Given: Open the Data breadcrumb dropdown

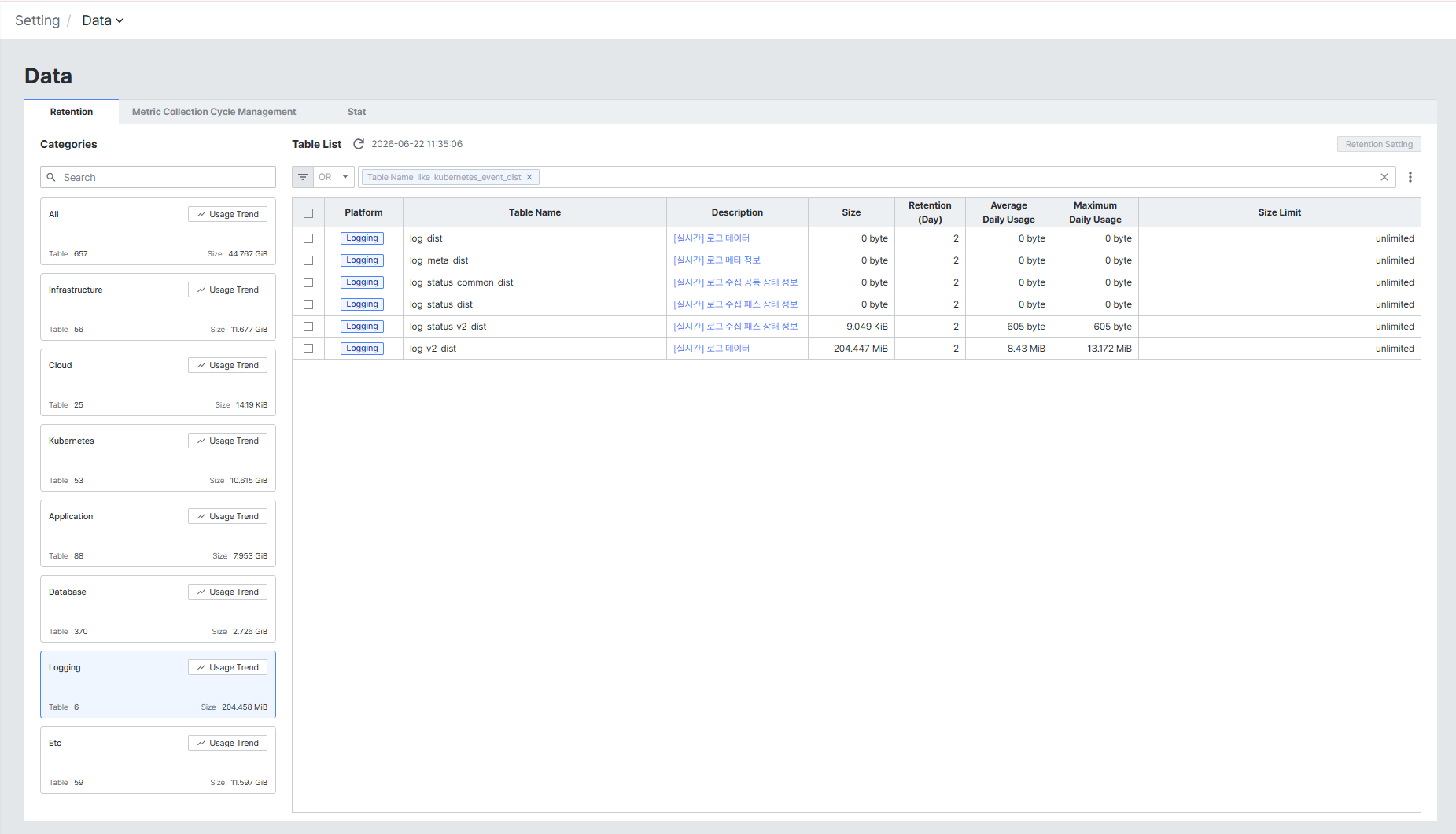Looking at the screenshot, I should [103, 20].
